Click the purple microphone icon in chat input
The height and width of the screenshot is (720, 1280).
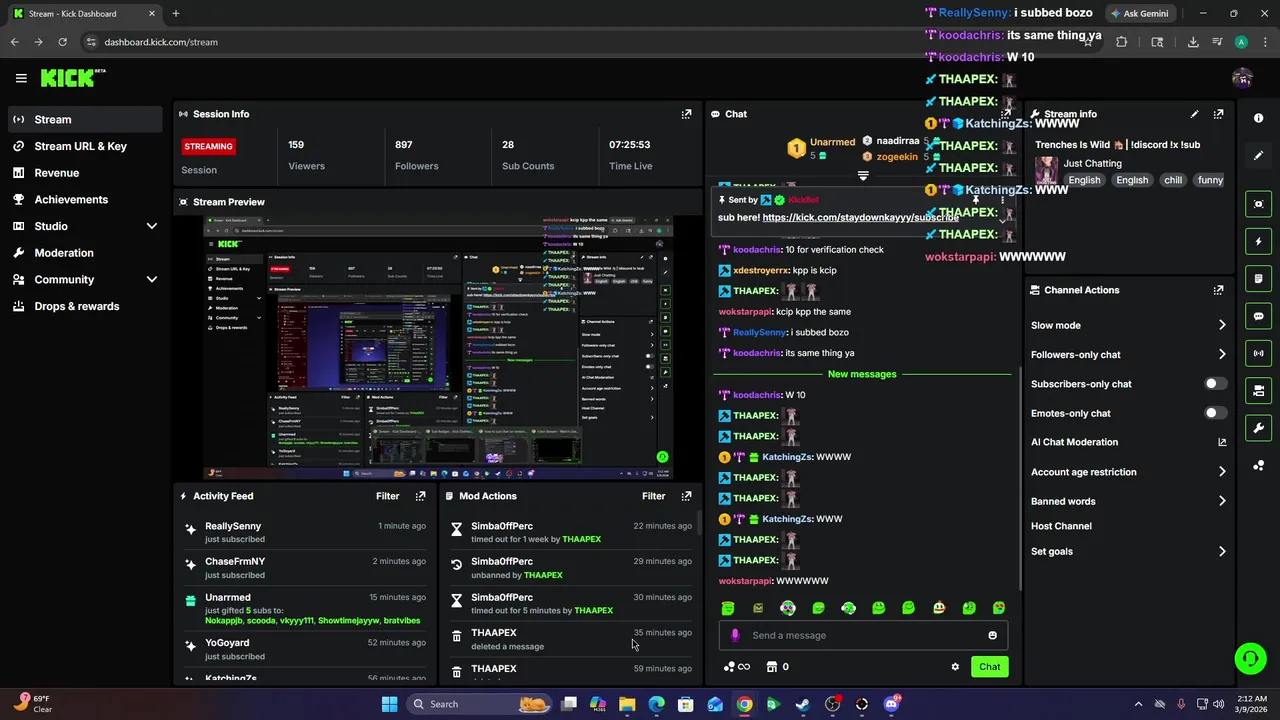click(735, 635)
